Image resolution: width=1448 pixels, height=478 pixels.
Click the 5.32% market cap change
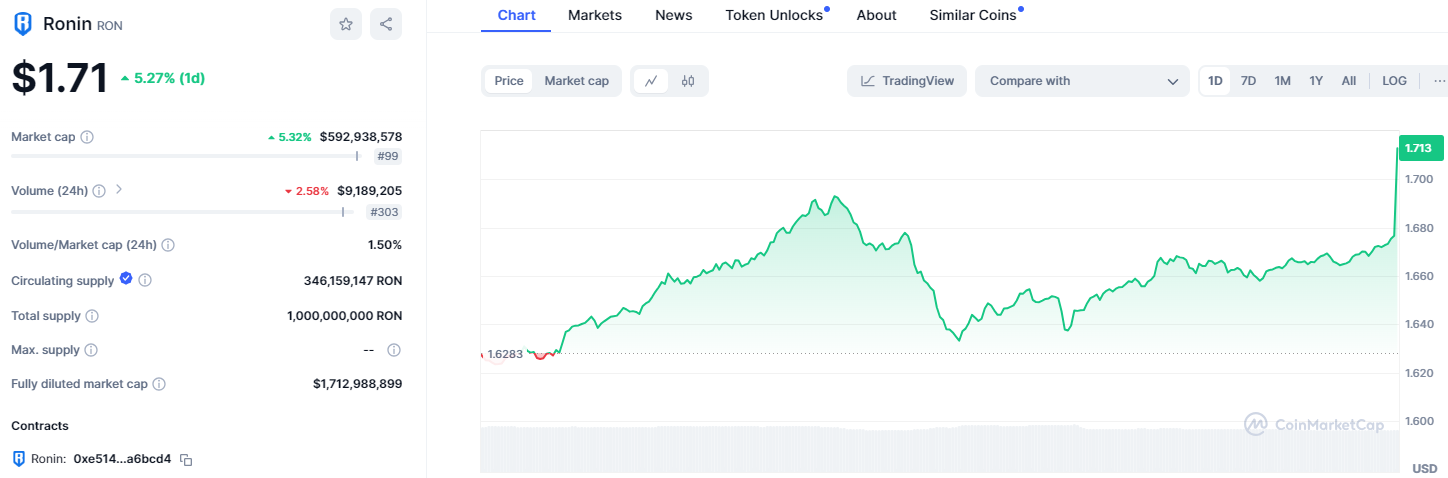click(x=290, y=137)
